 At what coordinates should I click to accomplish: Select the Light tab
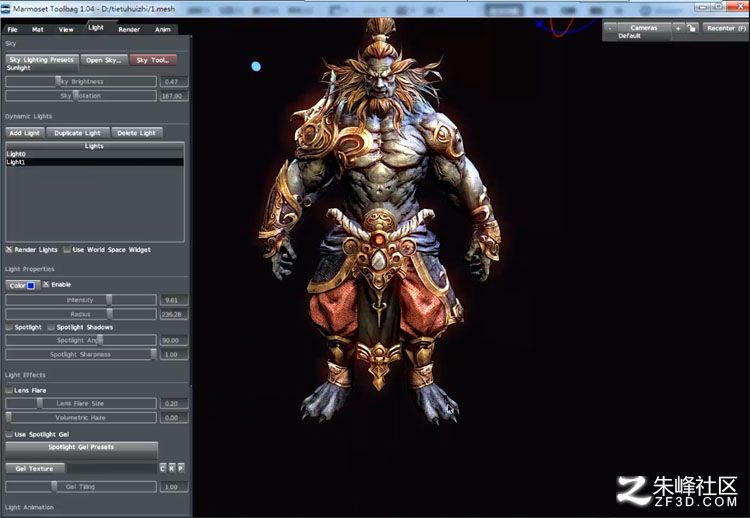pyautogui.click(x=96, y=28)
